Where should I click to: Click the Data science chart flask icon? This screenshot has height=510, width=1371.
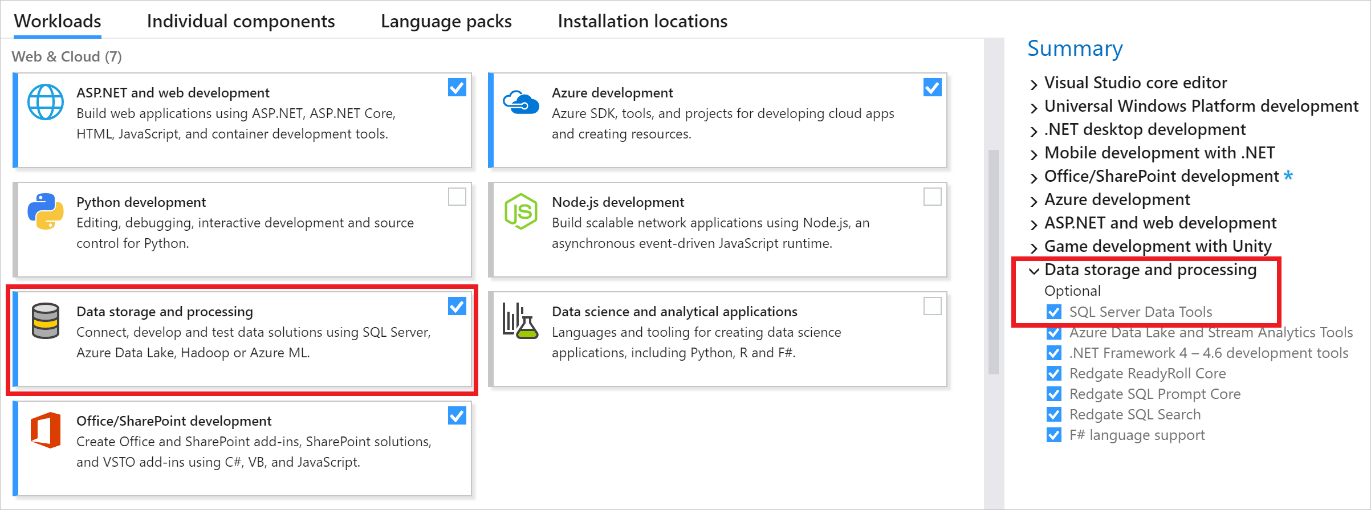point(520,321)
